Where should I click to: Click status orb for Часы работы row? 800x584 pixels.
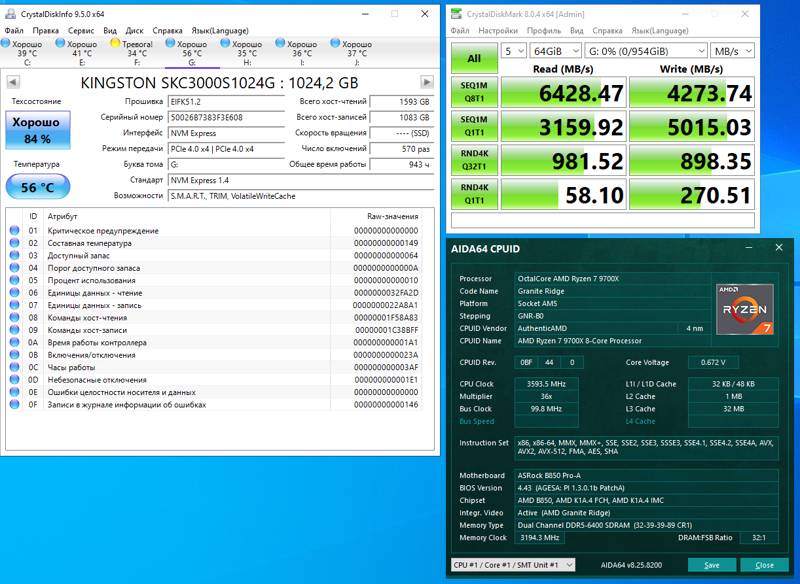(x=14, y=367)
